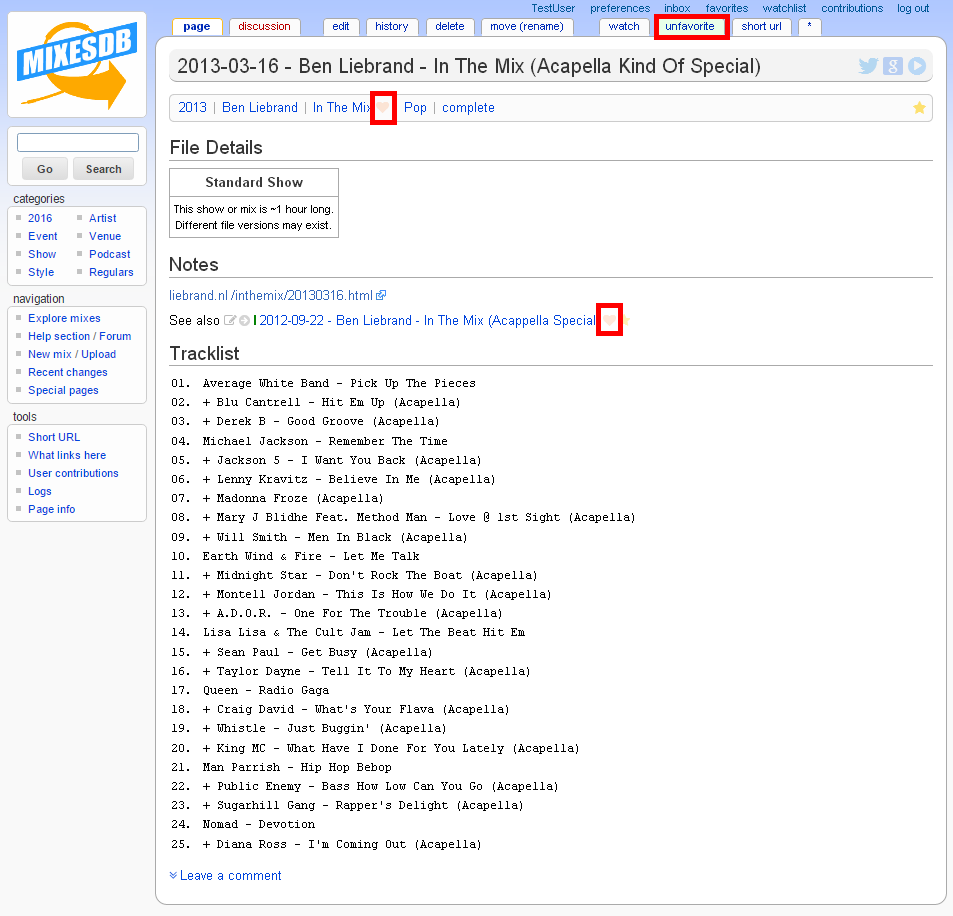This screenshot has height=916, width=953.
Task: Click the asterisk tab
Action: click(810, 27)
